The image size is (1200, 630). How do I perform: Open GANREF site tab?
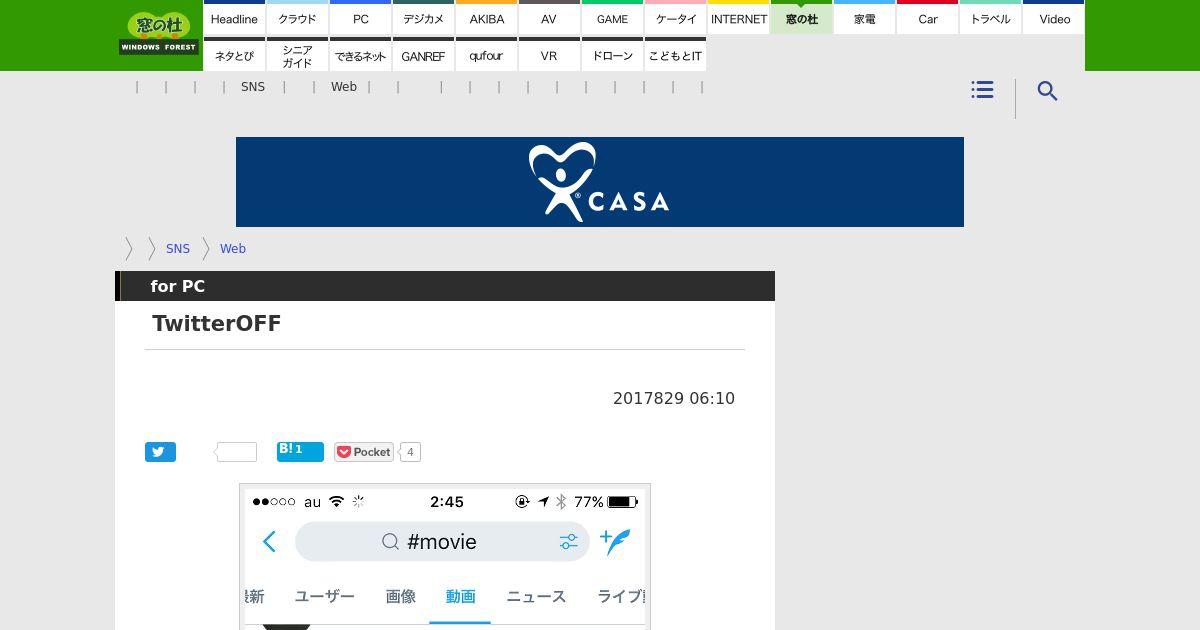coord(423,55)
